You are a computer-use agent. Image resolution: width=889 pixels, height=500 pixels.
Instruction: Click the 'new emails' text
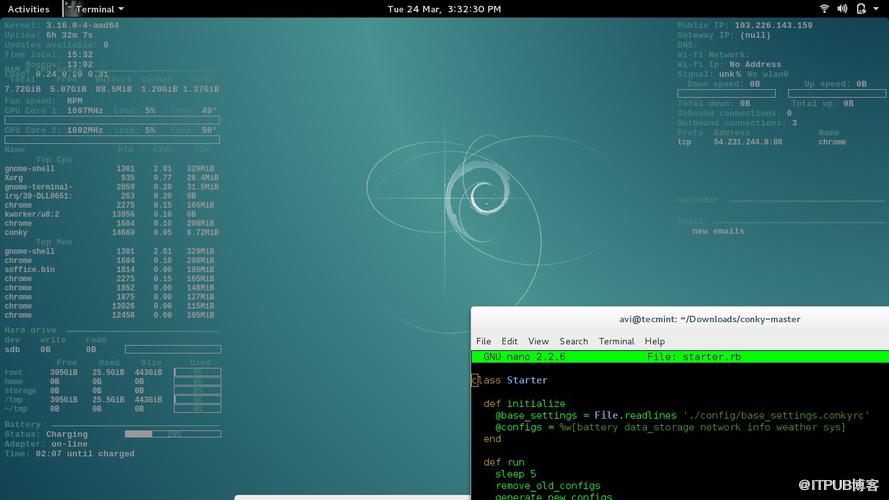718,231
